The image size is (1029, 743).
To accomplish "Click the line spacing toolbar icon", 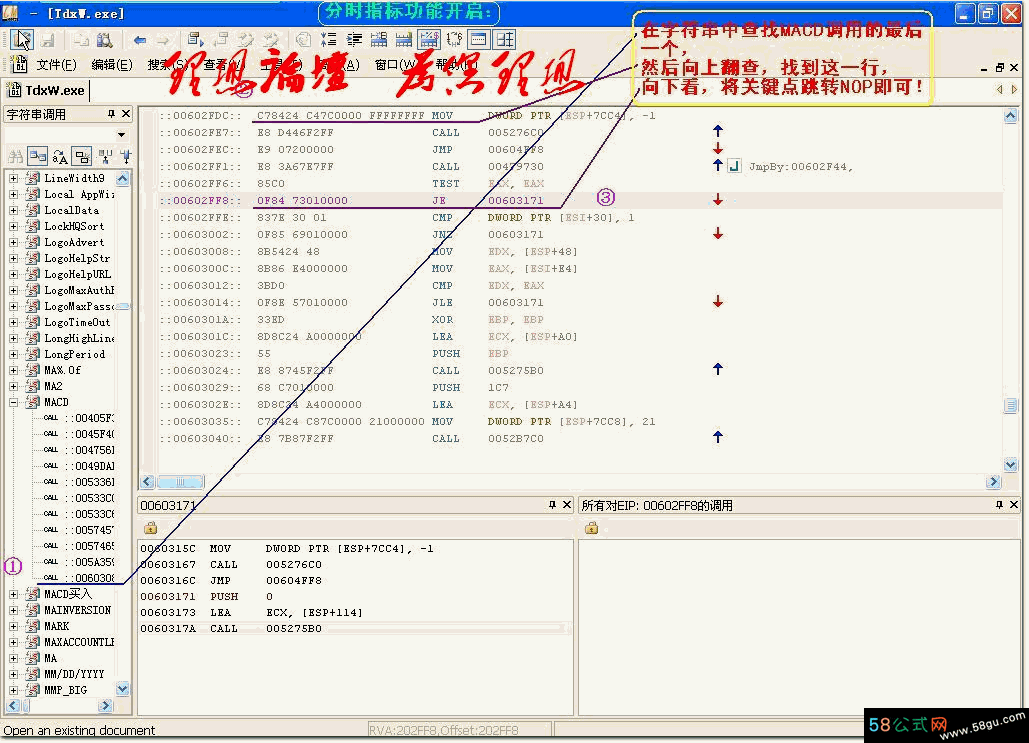I will point(328,40).
